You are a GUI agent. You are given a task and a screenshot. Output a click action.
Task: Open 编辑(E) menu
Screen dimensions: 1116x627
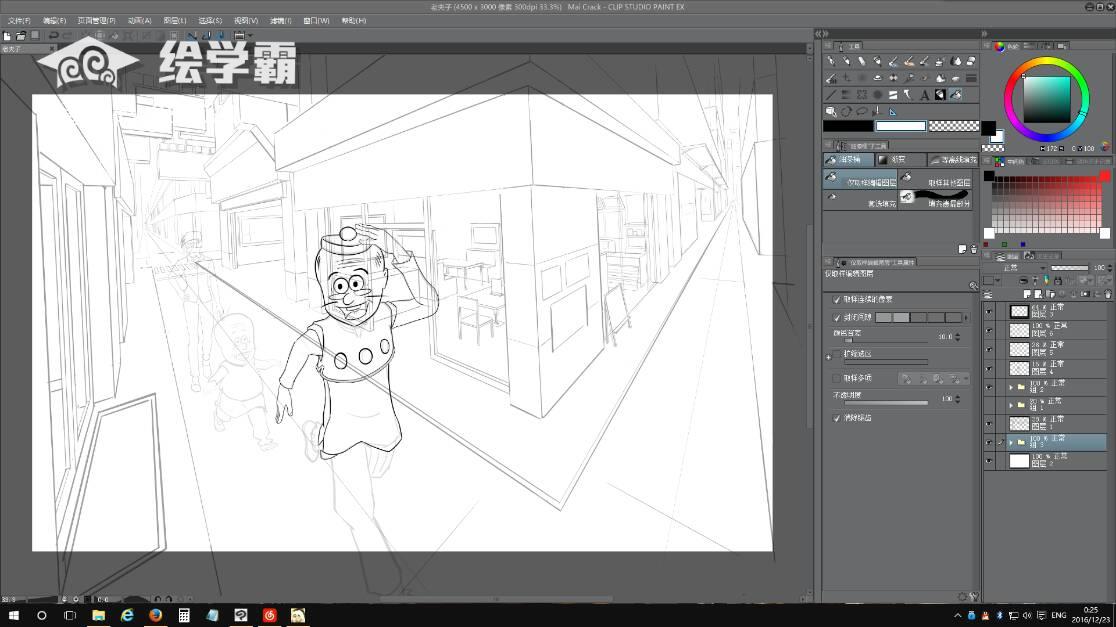coord(54,21)
